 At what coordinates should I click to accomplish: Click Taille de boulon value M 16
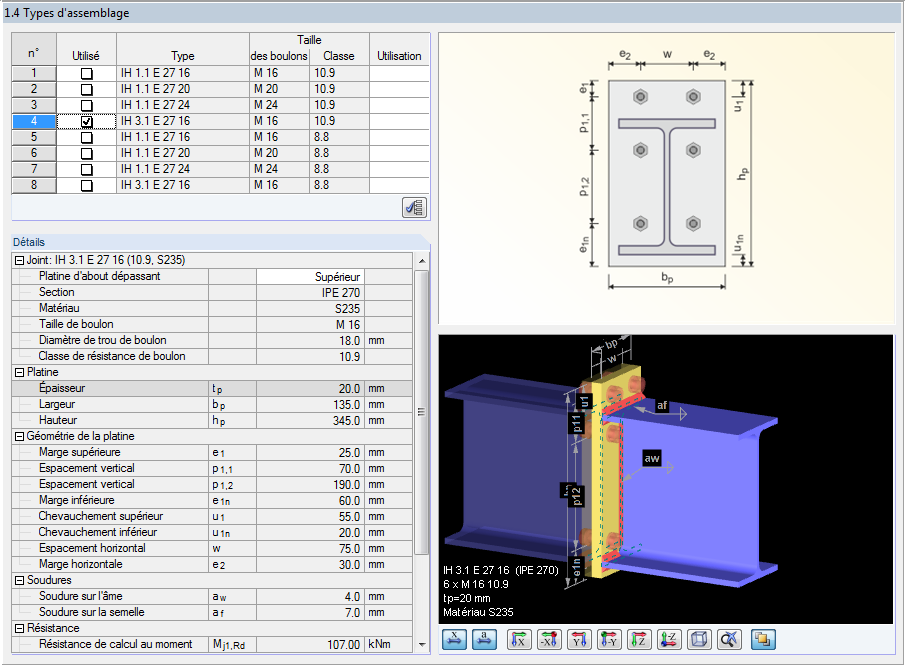(310, 325)
